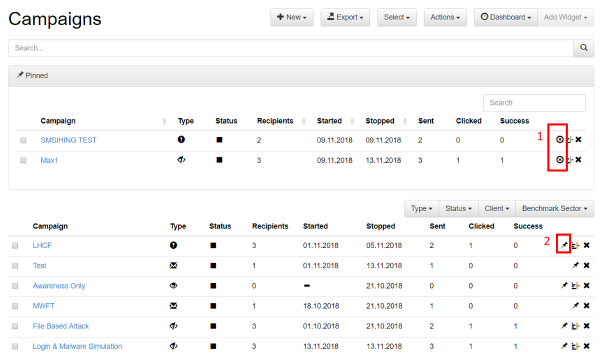Screen dimensions: 600x360
Task: Select the Awareness Only checkbox
Action: pos(15,286)
